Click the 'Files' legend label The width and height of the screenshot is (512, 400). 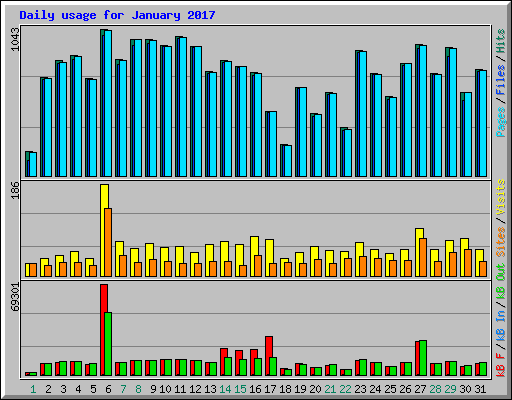coord(500,79)
